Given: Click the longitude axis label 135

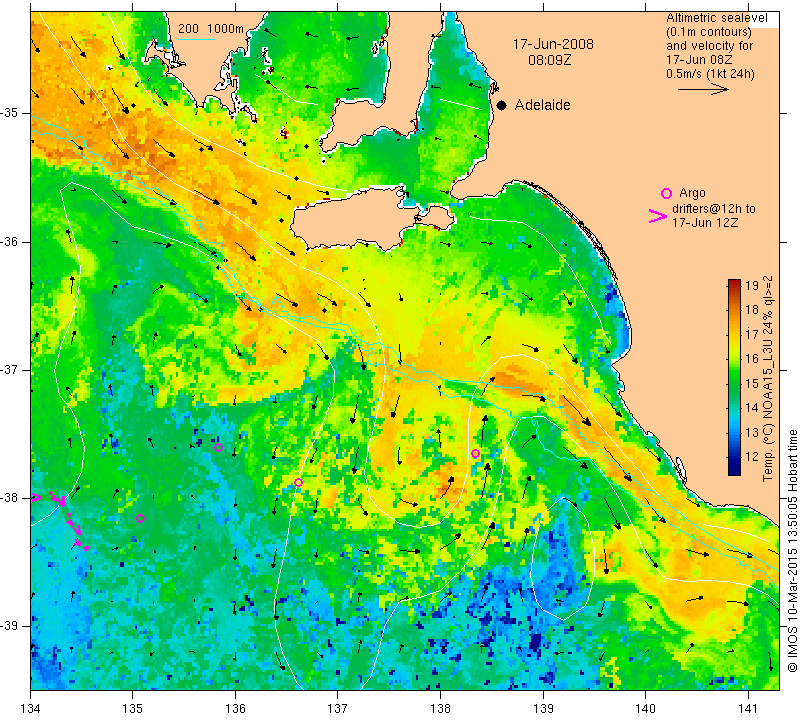Looking at the screenshot, I should (133, 708).
